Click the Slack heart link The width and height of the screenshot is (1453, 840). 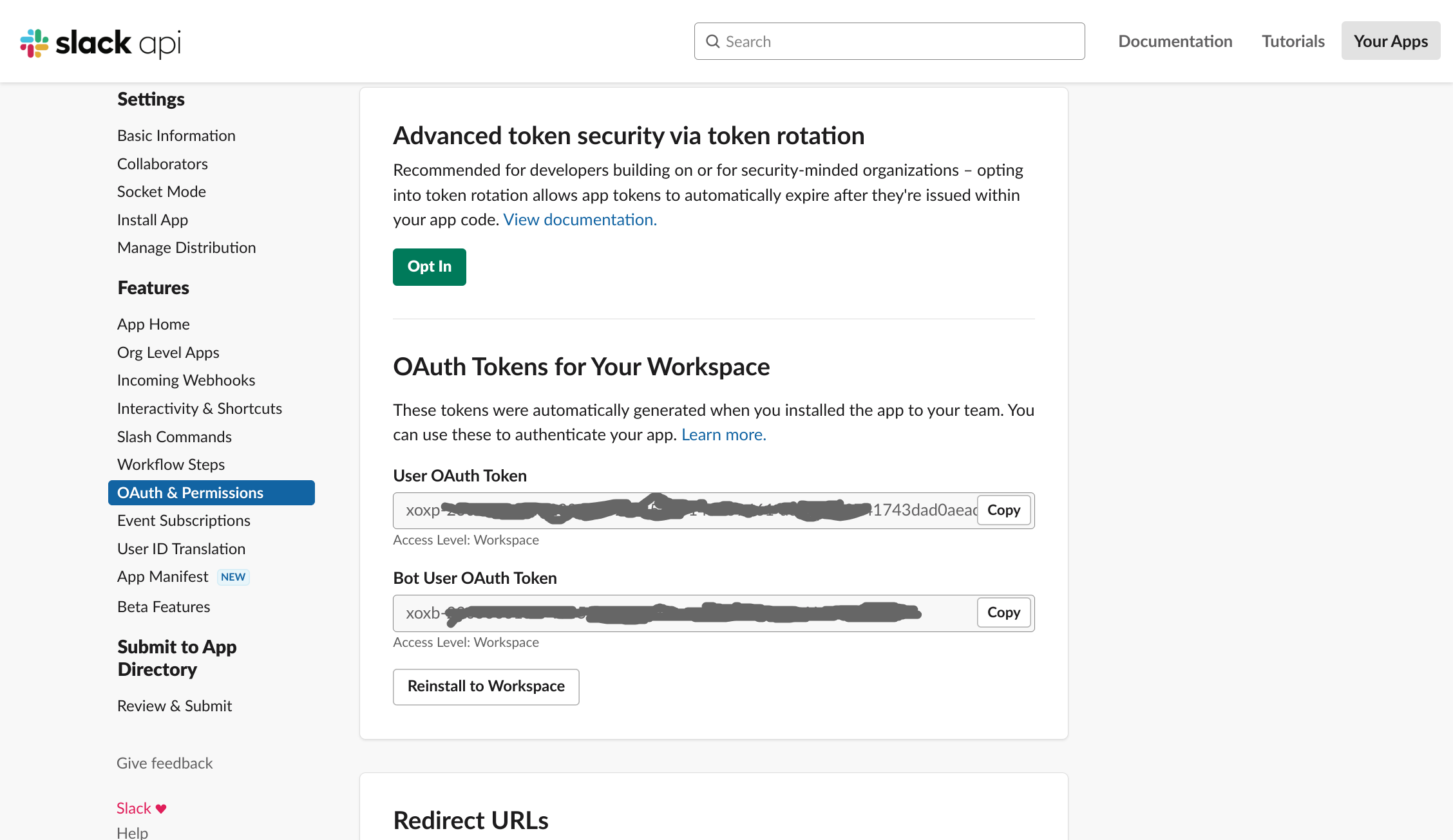141,808
